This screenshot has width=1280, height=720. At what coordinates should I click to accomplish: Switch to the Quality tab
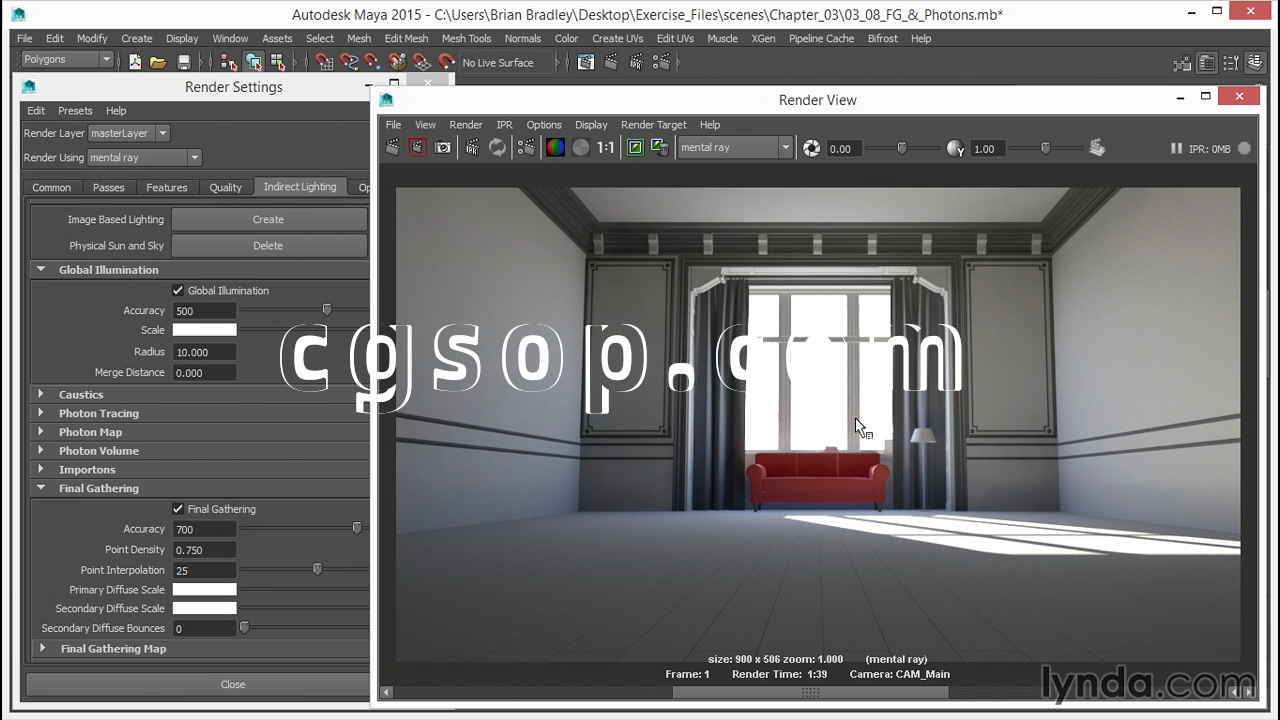coord(225,187)
